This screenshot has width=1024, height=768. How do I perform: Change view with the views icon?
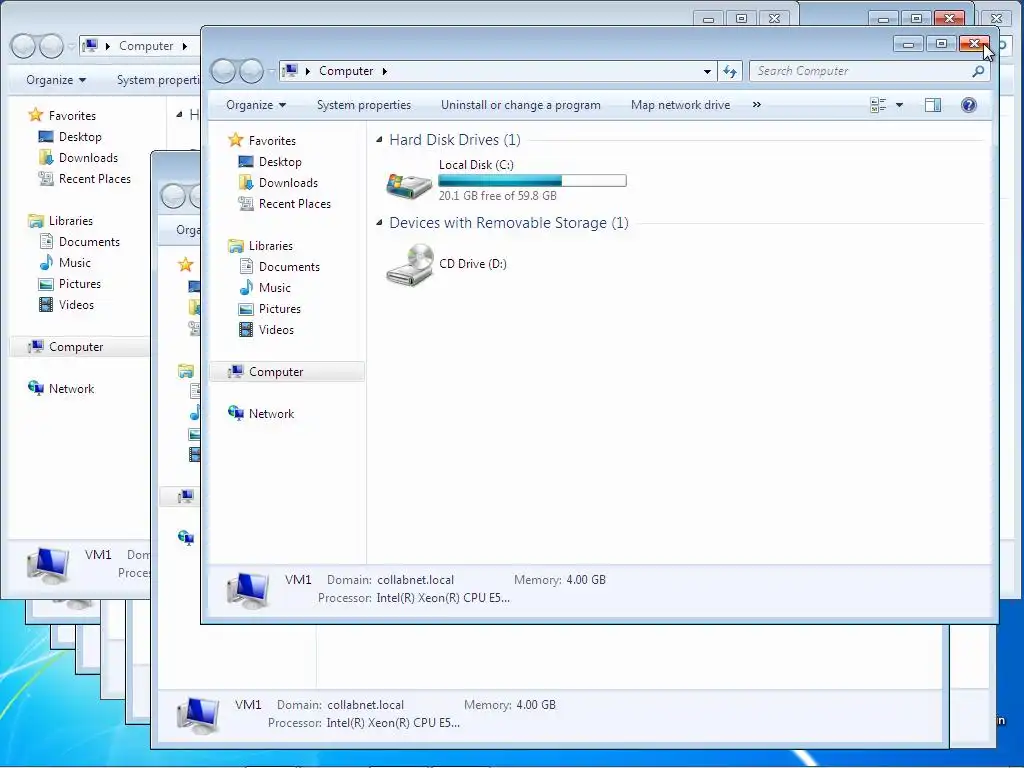(878, 105)
